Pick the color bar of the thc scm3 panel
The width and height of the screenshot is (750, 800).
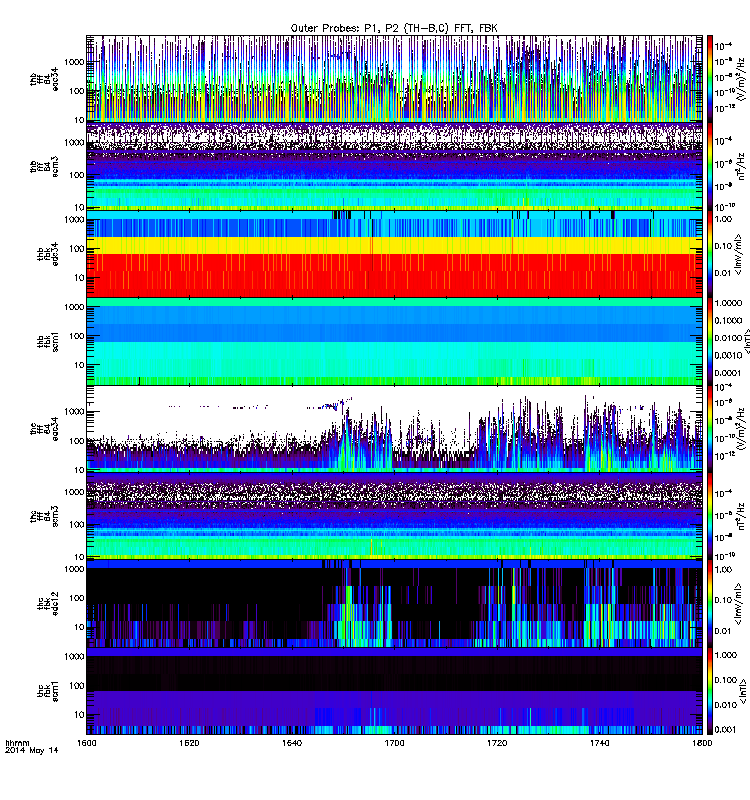[709, 516]
